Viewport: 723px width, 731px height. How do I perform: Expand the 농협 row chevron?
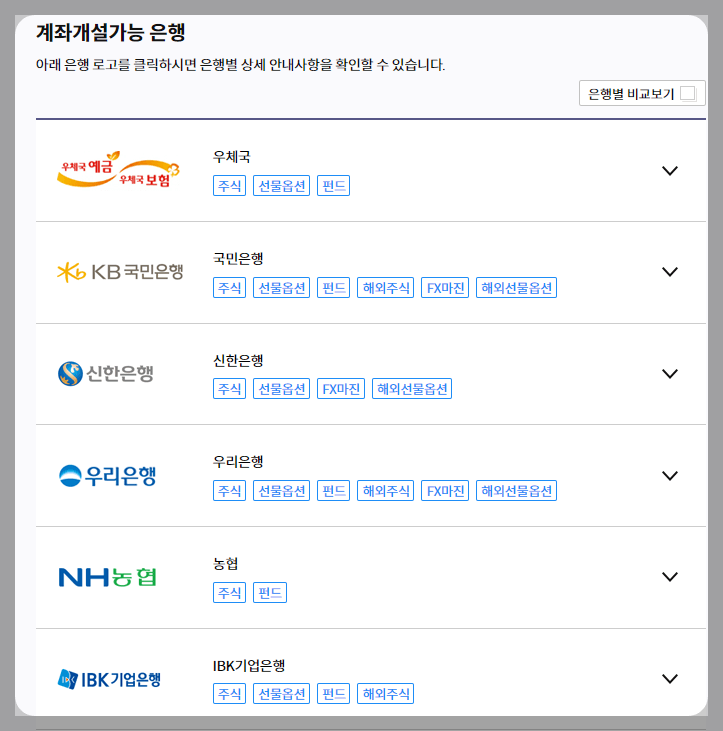click(670, 577)
